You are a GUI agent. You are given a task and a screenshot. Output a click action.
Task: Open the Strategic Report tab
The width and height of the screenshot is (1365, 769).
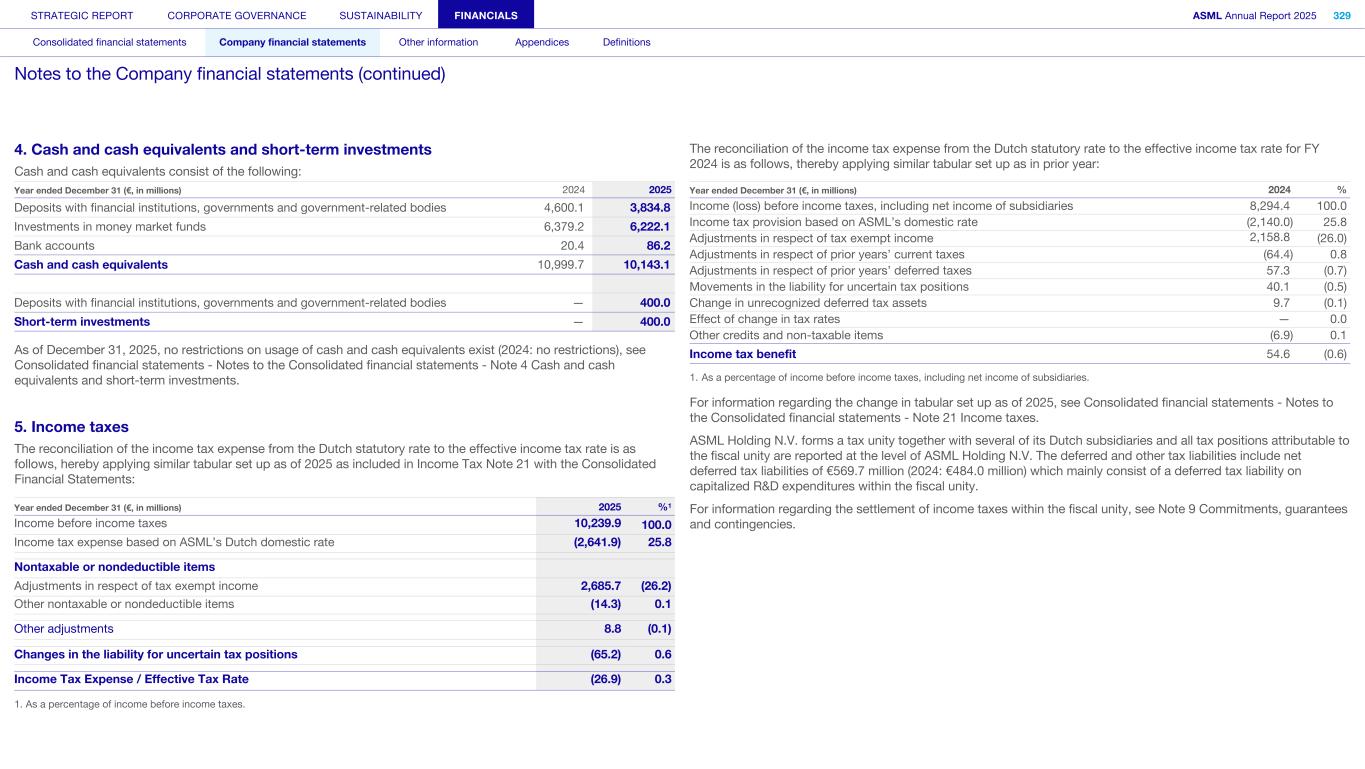[x=82, y=15]
